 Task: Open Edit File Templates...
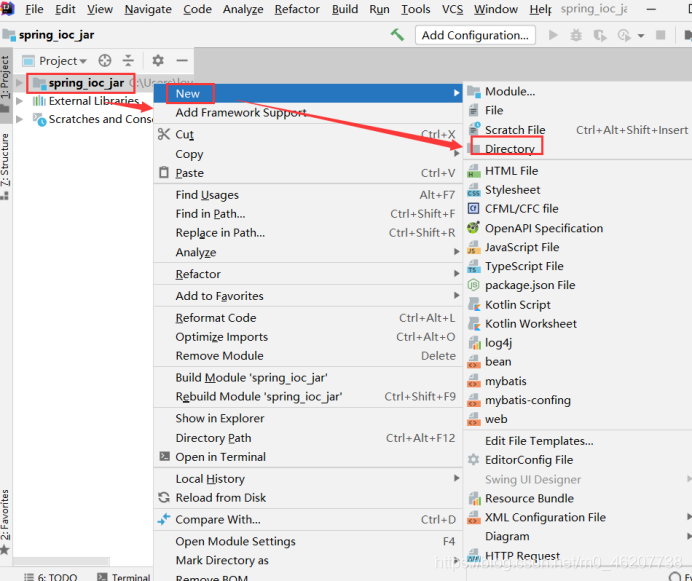[x=578, y=441]
